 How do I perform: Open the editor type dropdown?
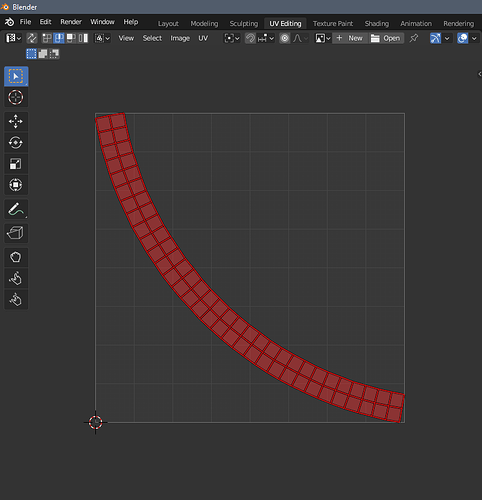coord(13,38)
